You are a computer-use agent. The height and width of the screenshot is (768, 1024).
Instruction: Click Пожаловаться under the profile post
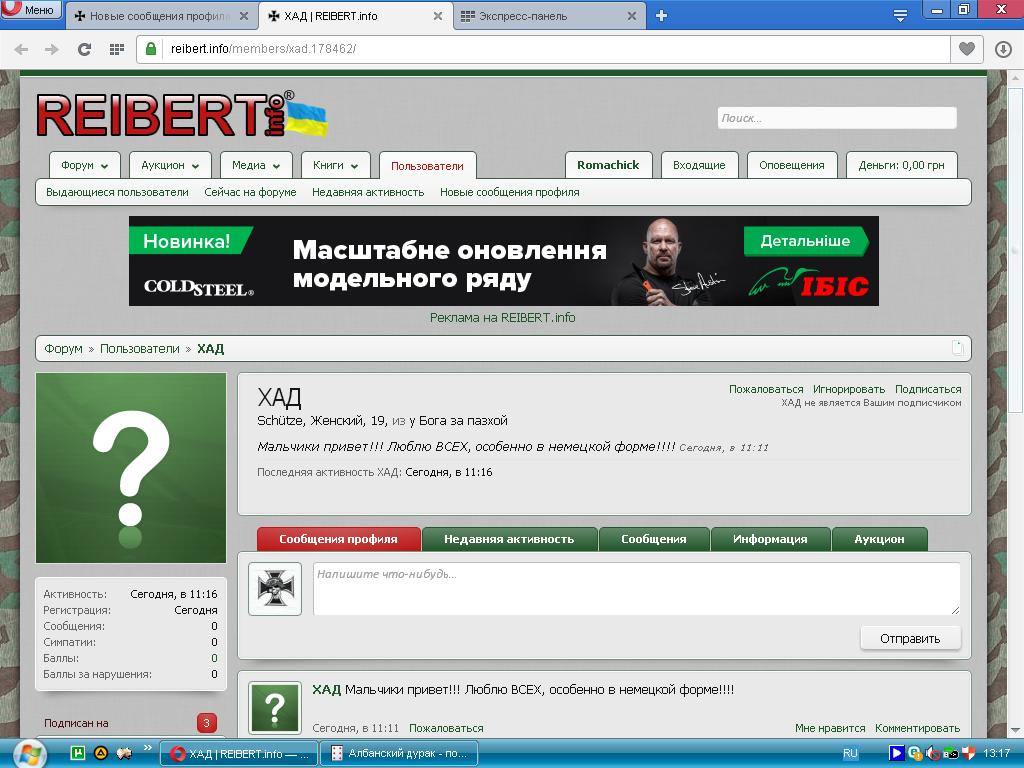tap(446, 728)
